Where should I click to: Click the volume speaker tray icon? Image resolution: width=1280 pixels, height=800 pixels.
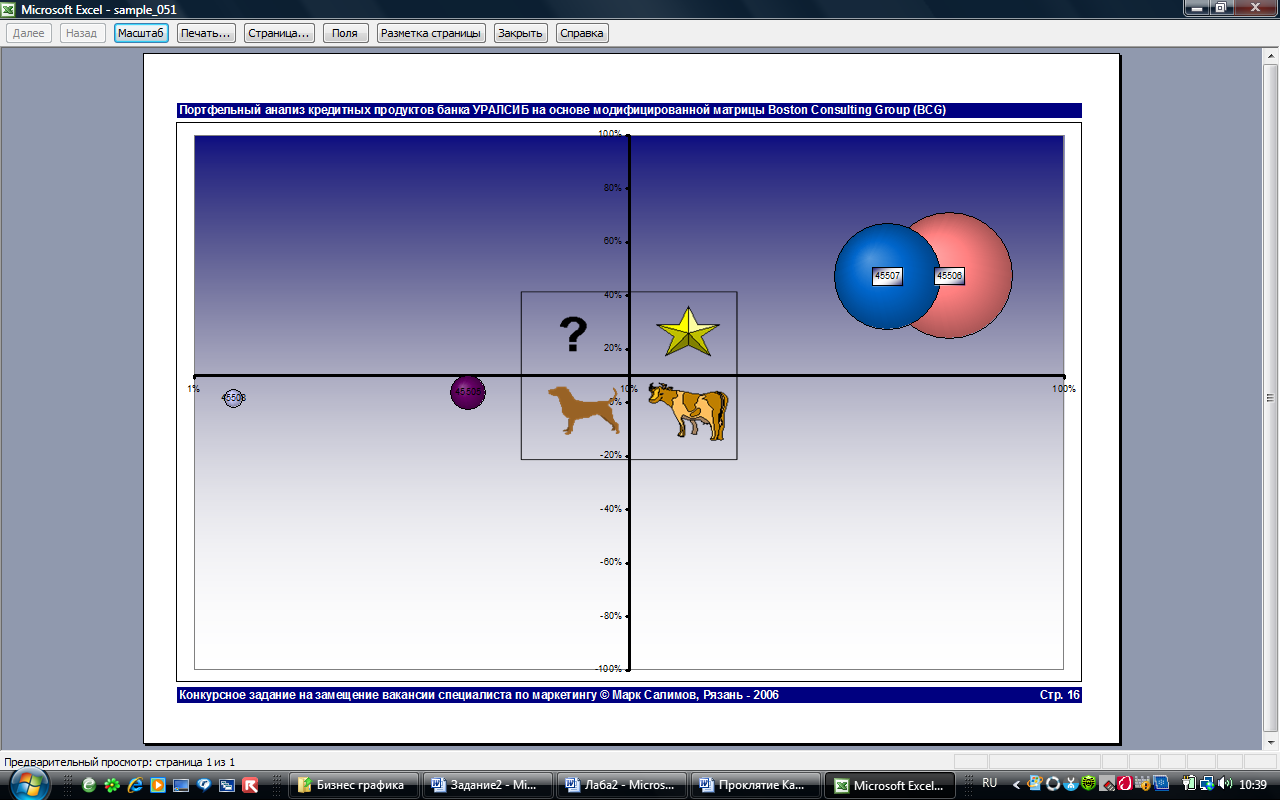point(1225,784)
